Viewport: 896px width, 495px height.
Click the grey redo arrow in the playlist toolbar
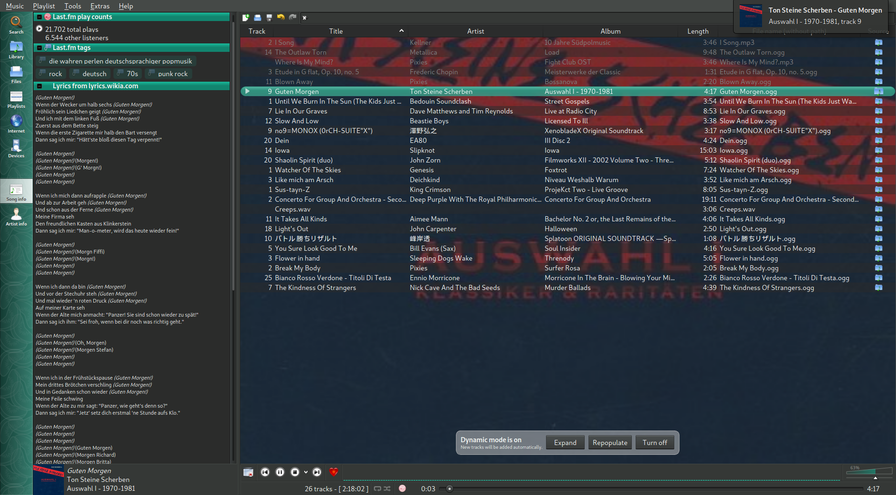pyautogui.click(x=293, y=18)
